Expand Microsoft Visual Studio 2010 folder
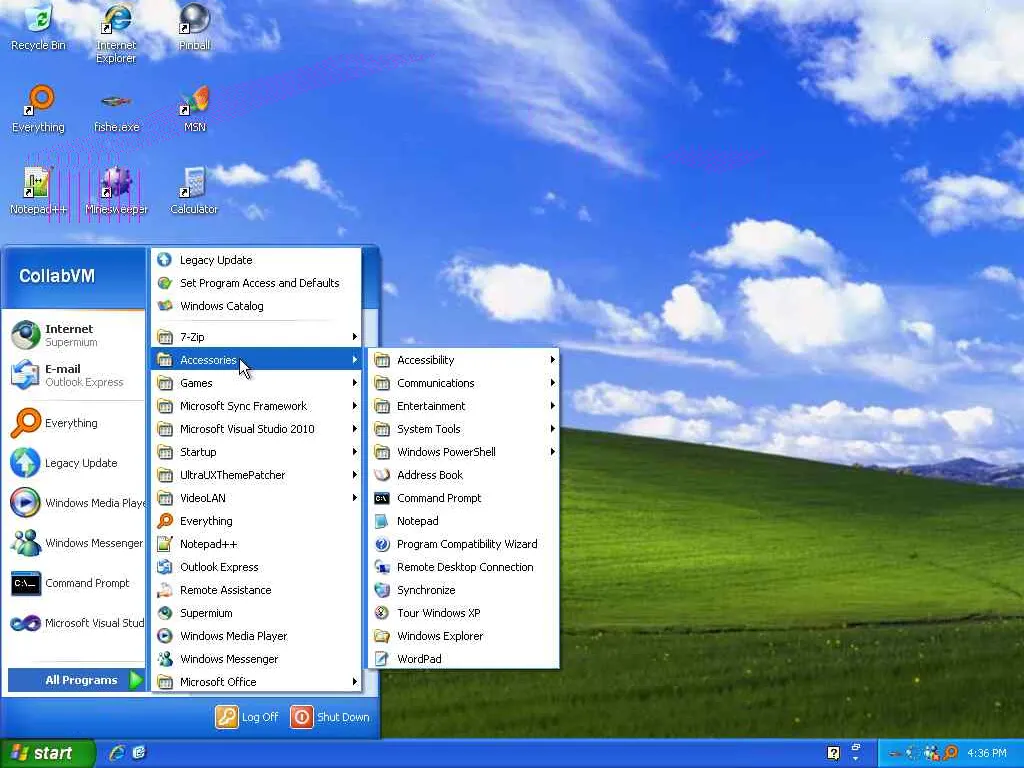The height and width of the screenshot is (768, 1024). tap(256, 428)
